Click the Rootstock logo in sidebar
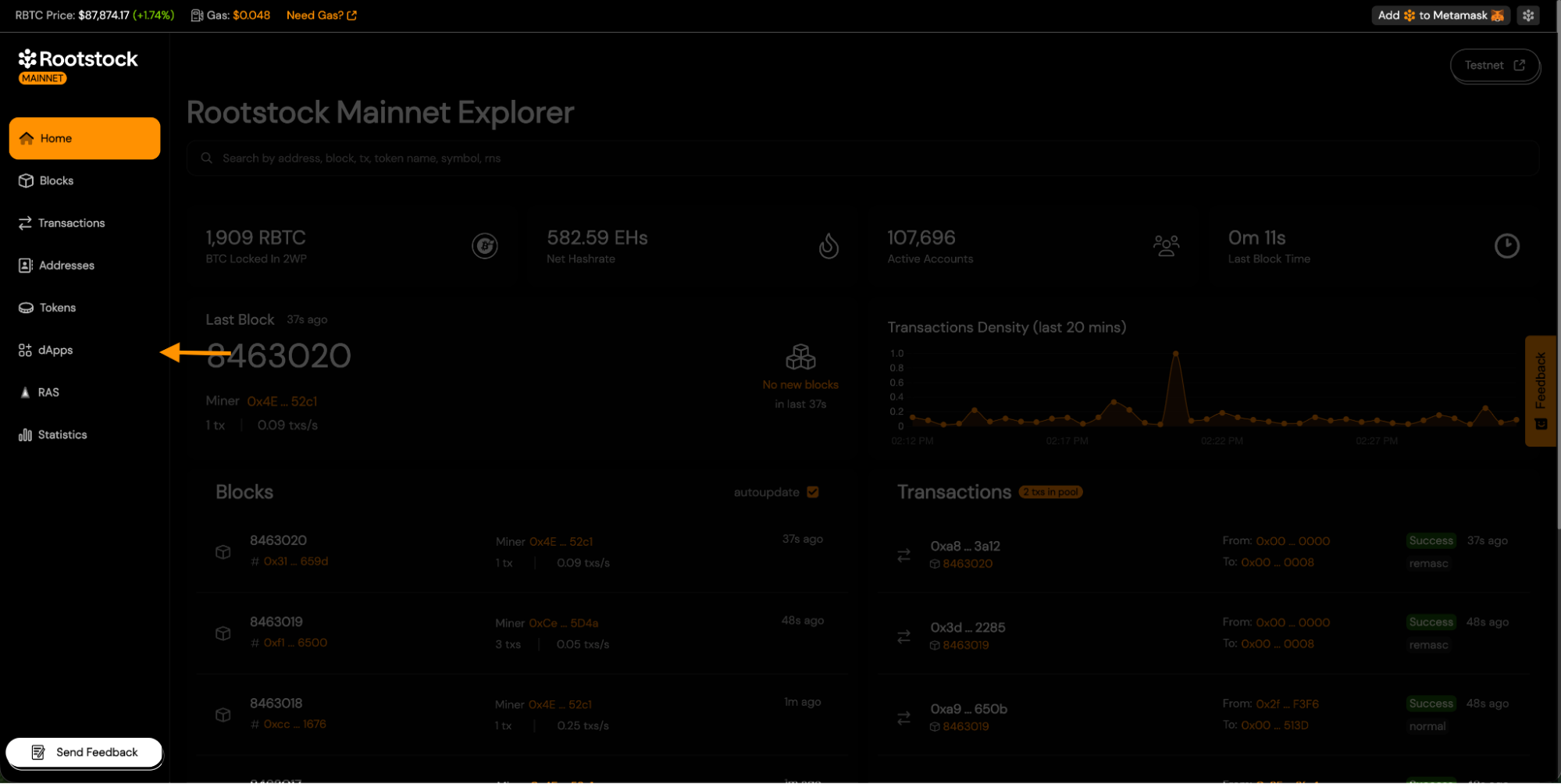The image size is (1561, 784). [x=78, y=59]
